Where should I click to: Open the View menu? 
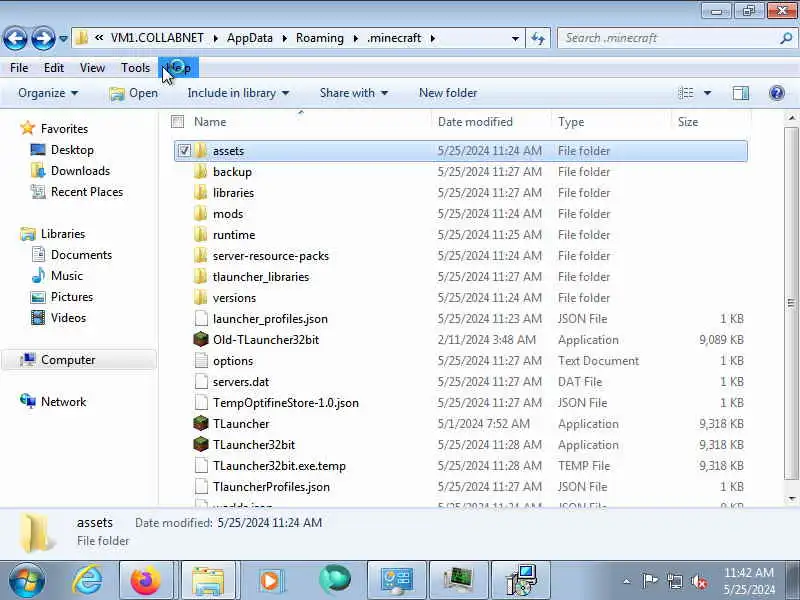coord(92,67)
